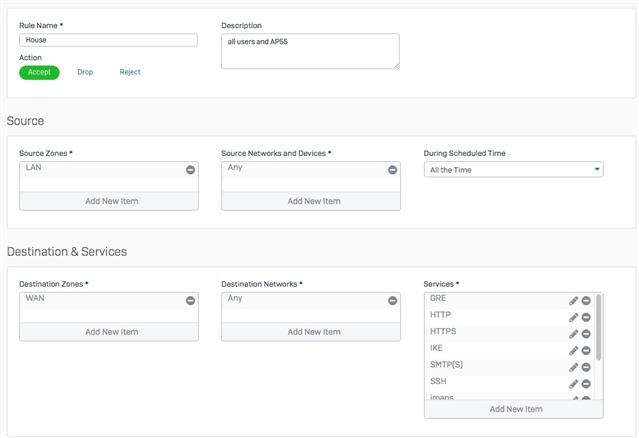Remove LAN from Source Zones
Screen dimensions: 639x438
tap(190, 170)
